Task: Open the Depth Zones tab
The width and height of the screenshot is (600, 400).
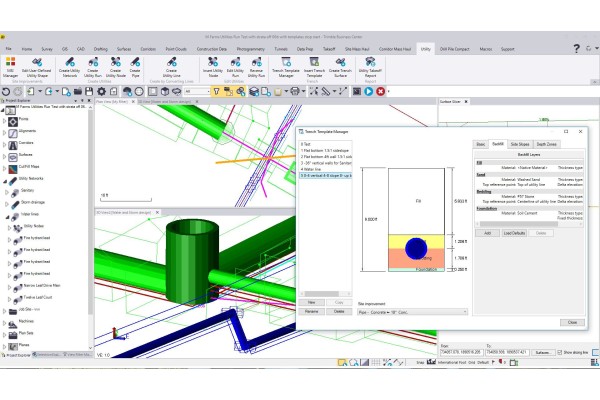Action: tap(547, 144)
